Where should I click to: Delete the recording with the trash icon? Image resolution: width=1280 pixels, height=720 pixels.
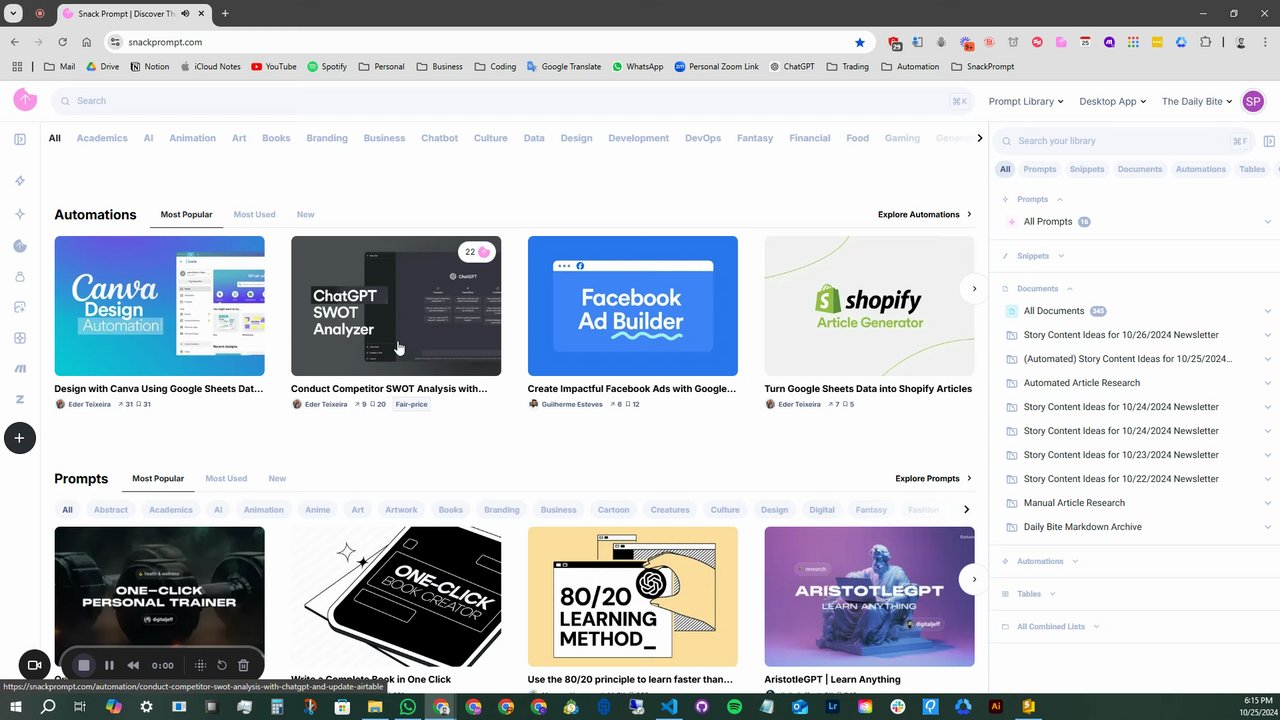243,665
